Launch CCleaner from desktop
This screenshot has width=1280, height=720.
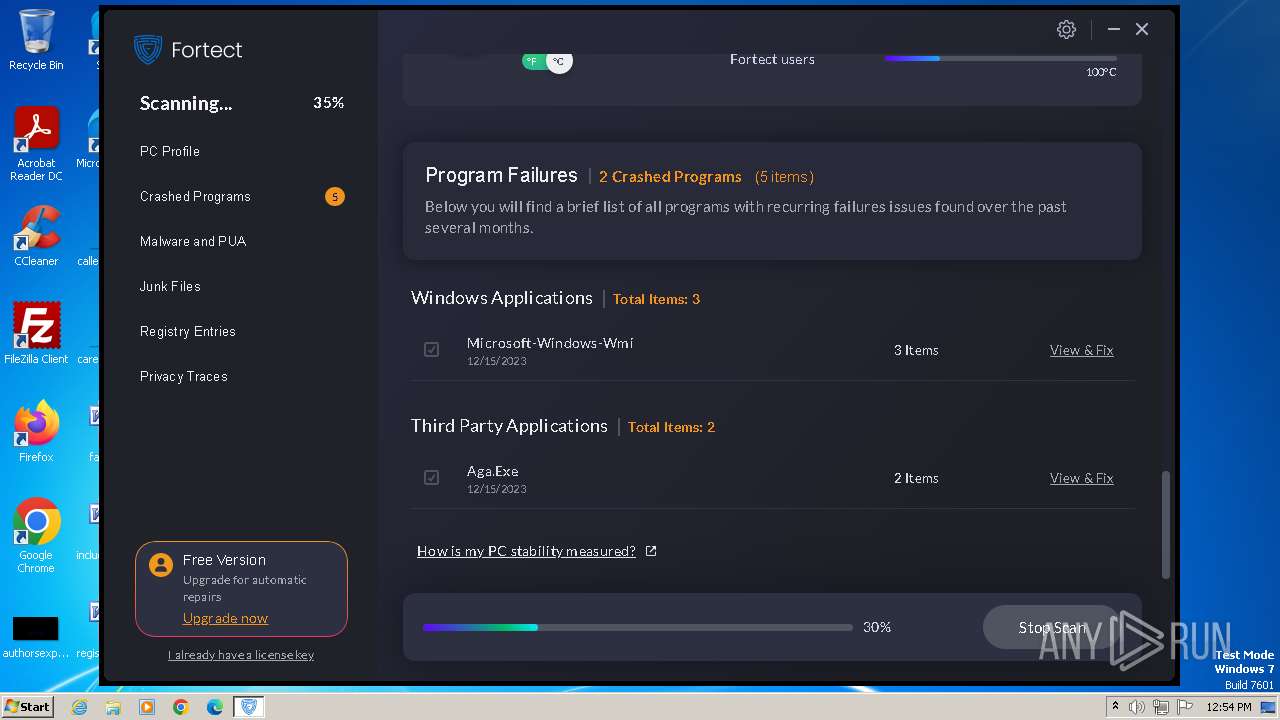[36, 236]
